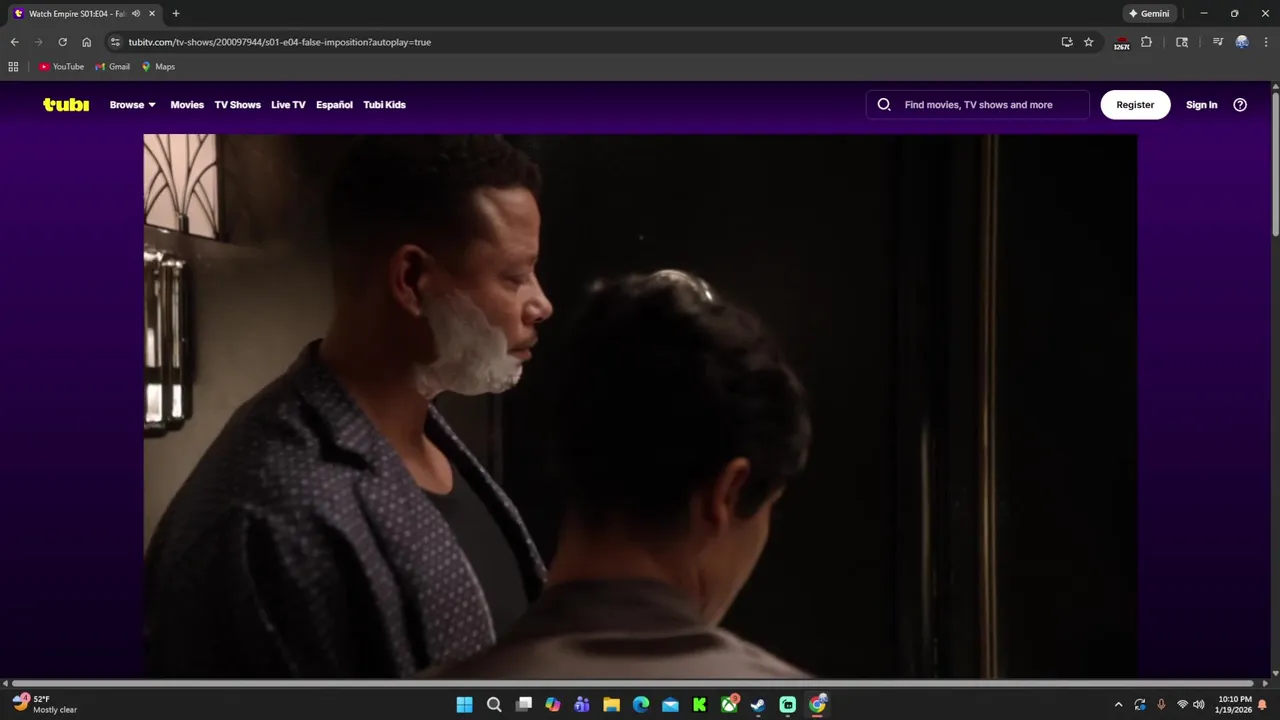
Task: Open Wi-Fi network settings in tray
Action: 1182,705
